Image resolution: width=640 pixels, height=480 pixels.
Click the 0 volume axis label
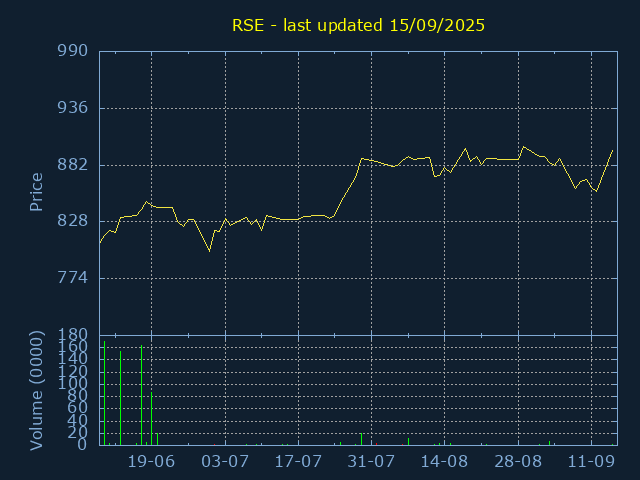coord(82,444)
